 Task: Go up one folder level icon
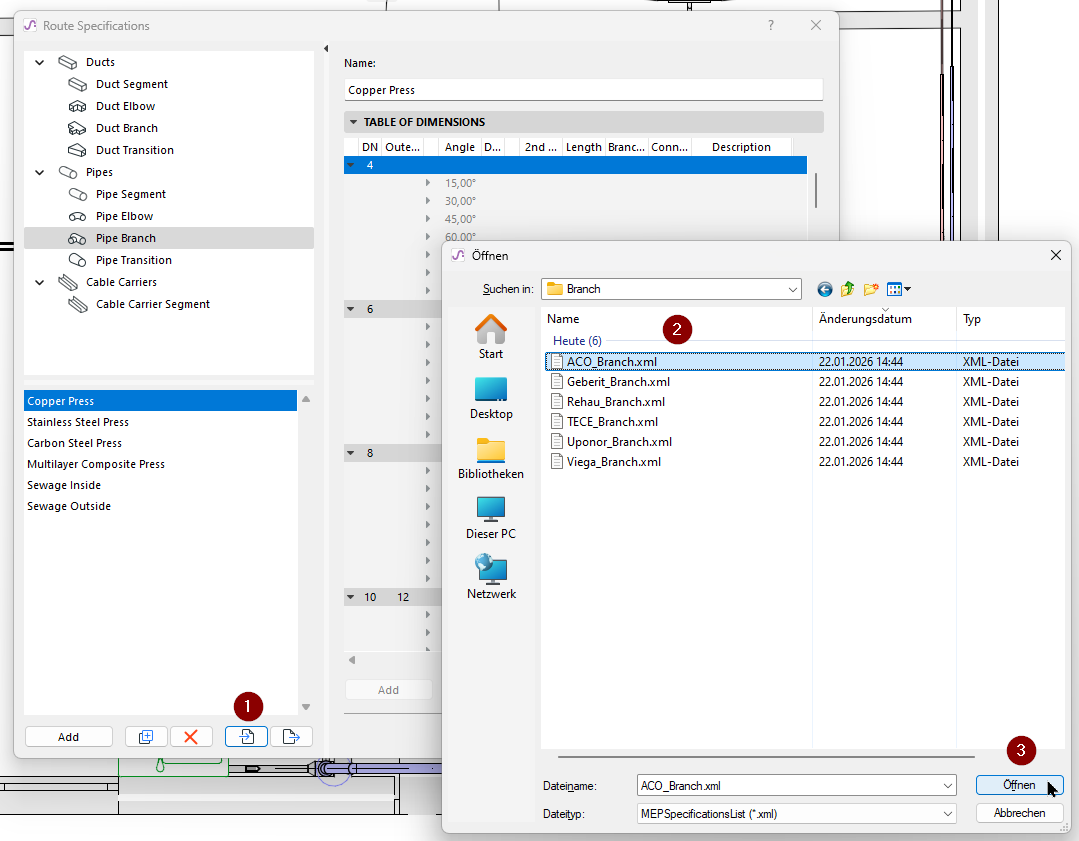click(848, 289)
